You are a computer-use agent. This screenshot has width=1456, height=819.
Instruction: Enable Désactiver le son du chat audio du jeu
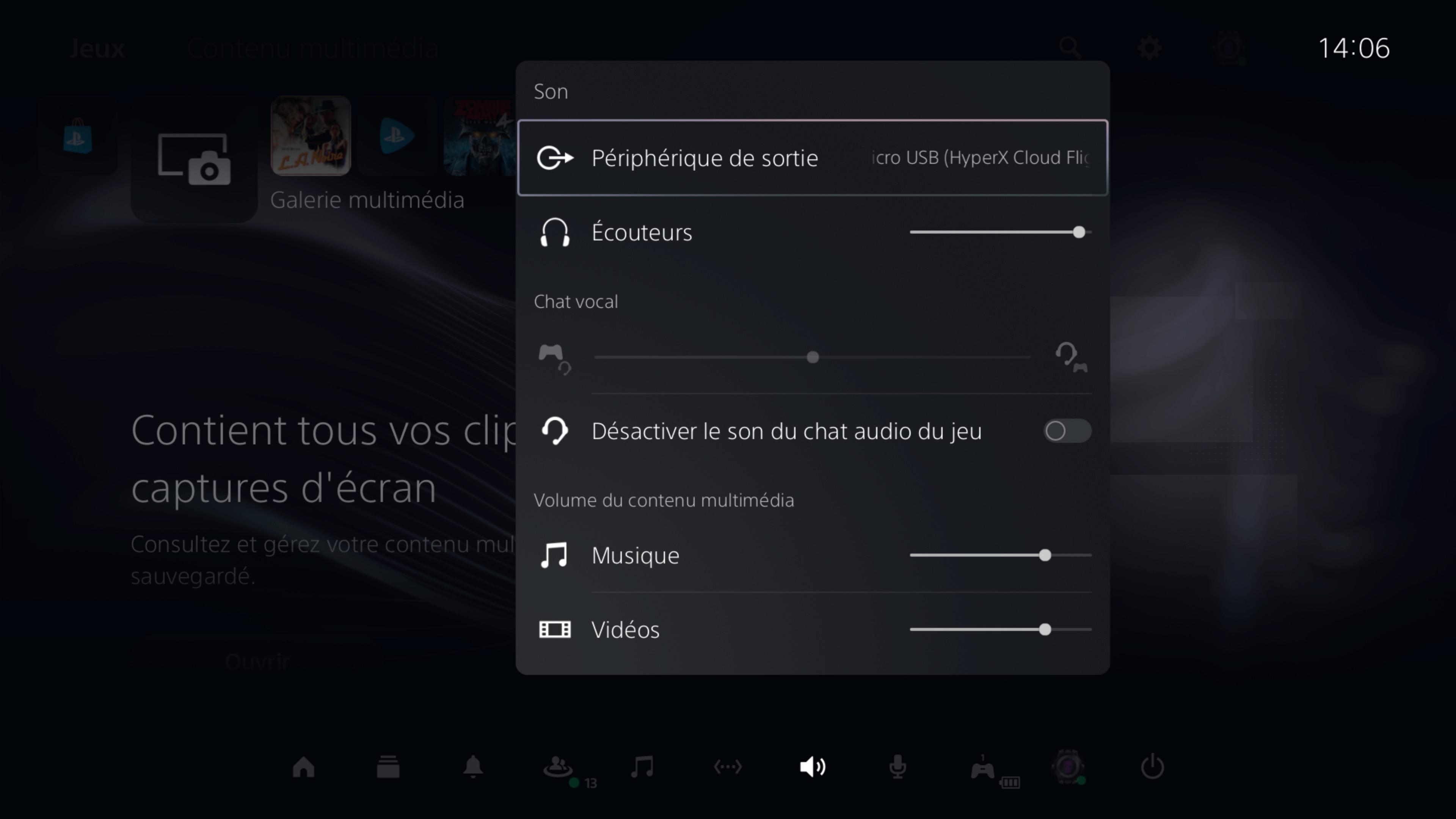[1066, 431]
